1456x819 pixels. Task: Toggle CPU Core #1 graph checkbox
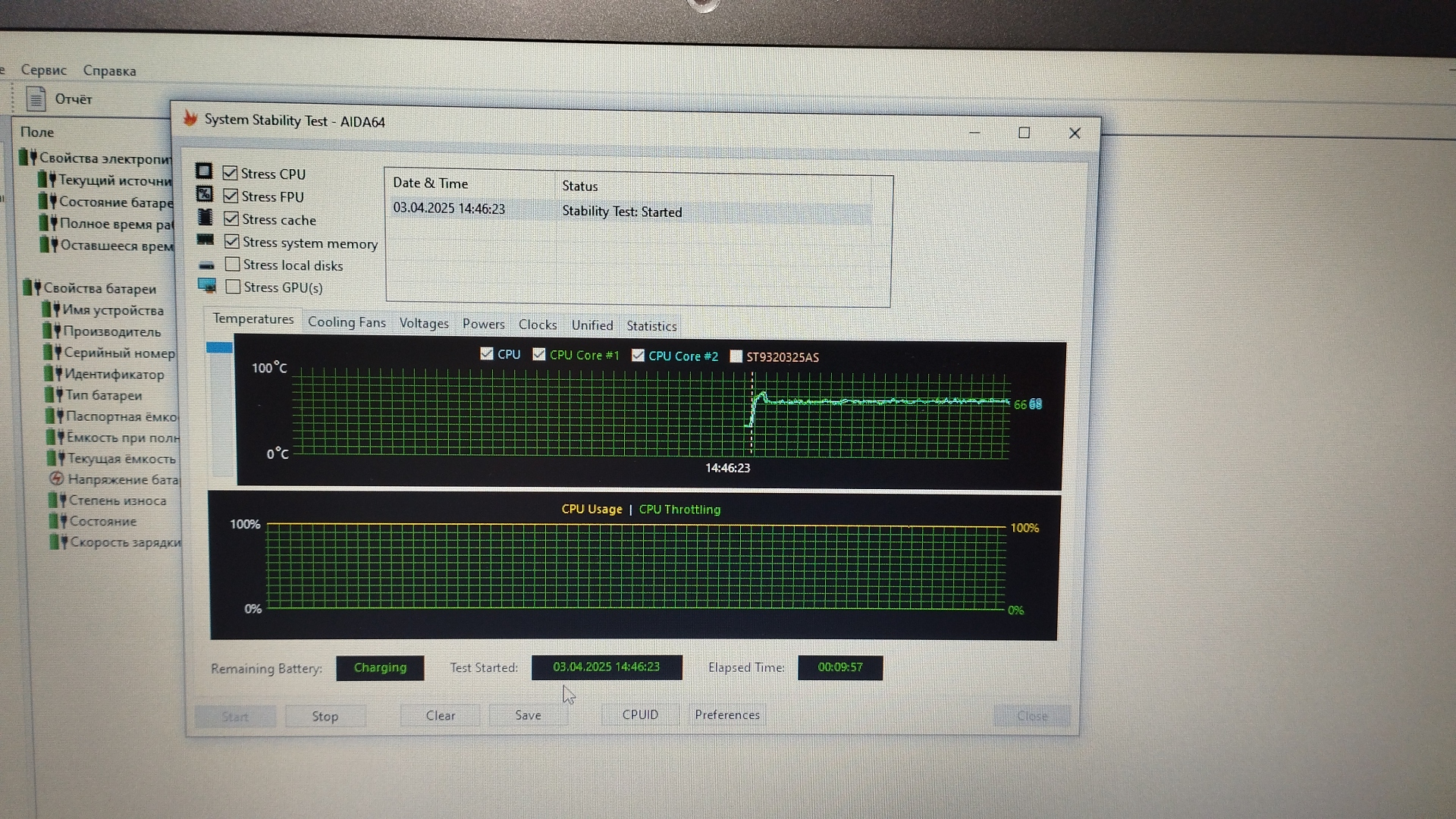tap(539, 354)
